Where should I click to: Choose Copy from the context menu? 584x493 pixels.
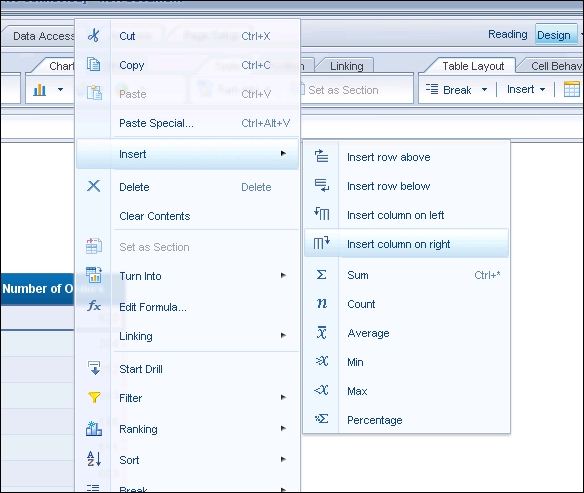[x=187, y=65]
